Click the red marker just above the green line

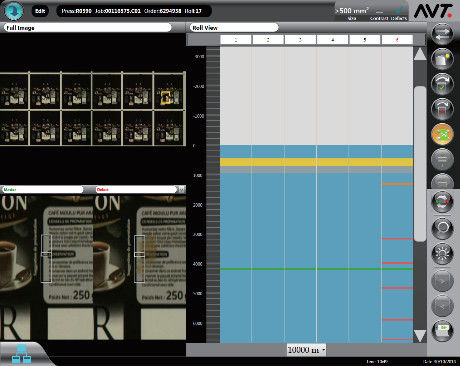click(x=397, y=263)
